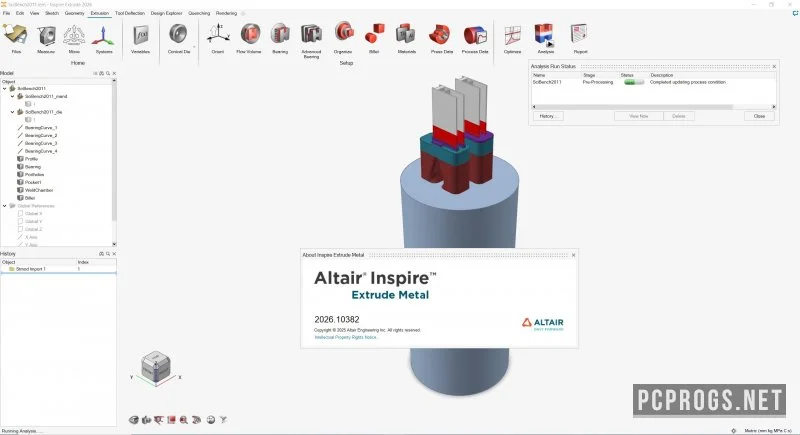The image size is (800, 435).
Task: Open the Advanced Bearing tool
Action: pos(311,40)
